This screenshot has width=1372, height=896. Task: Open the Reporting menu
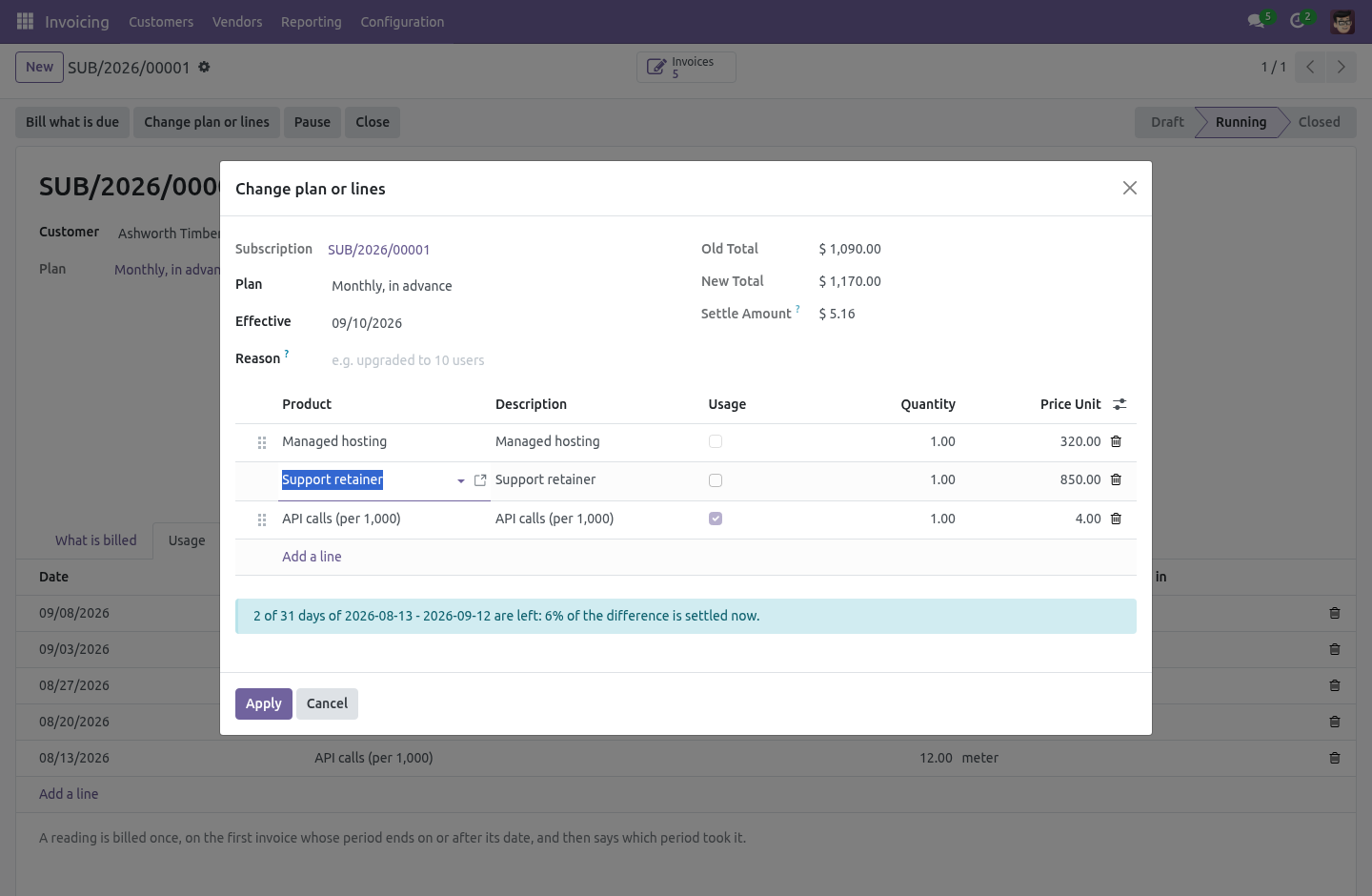pos(311,22)
